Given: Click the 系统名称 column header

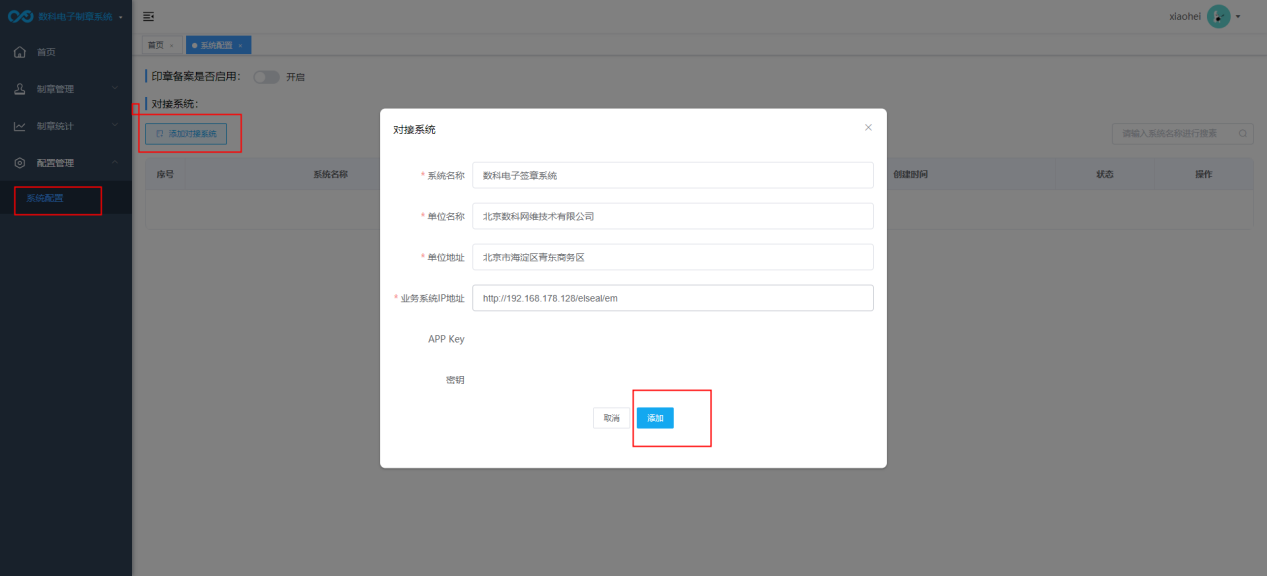Looking at the screenshot, I should click(330, 174).
